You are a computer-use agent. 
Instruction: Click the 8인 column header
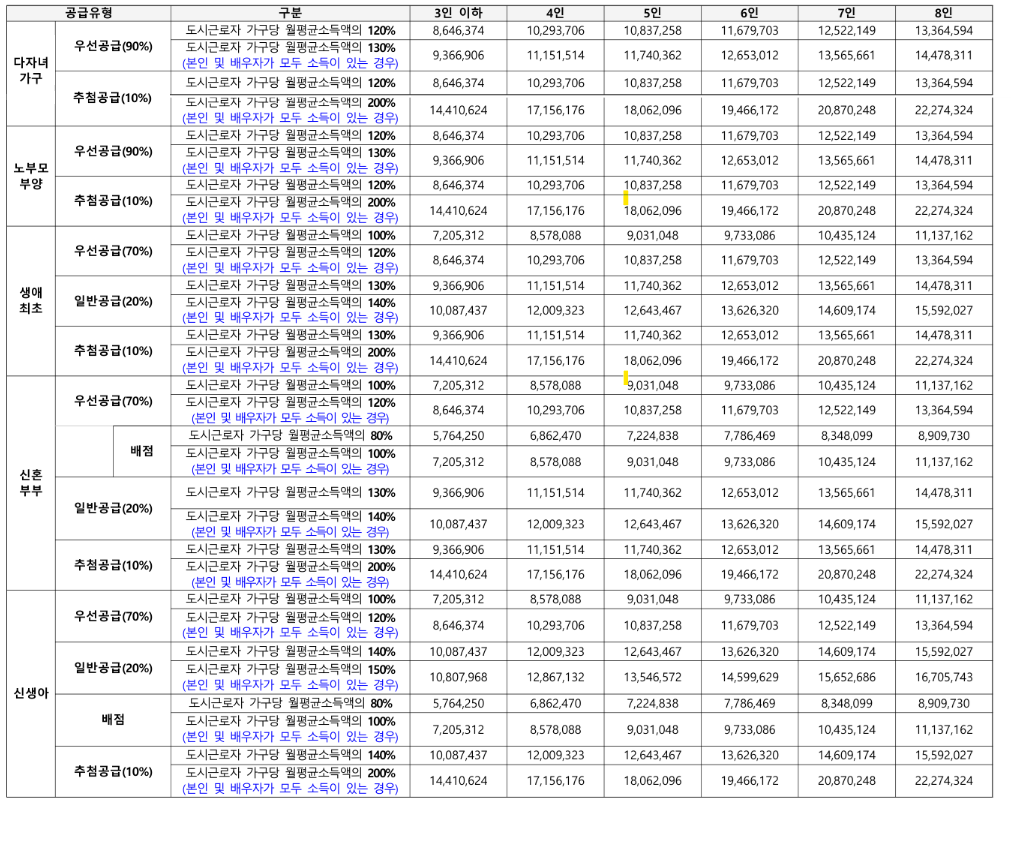pyautogui.click(x=942, y=12)
